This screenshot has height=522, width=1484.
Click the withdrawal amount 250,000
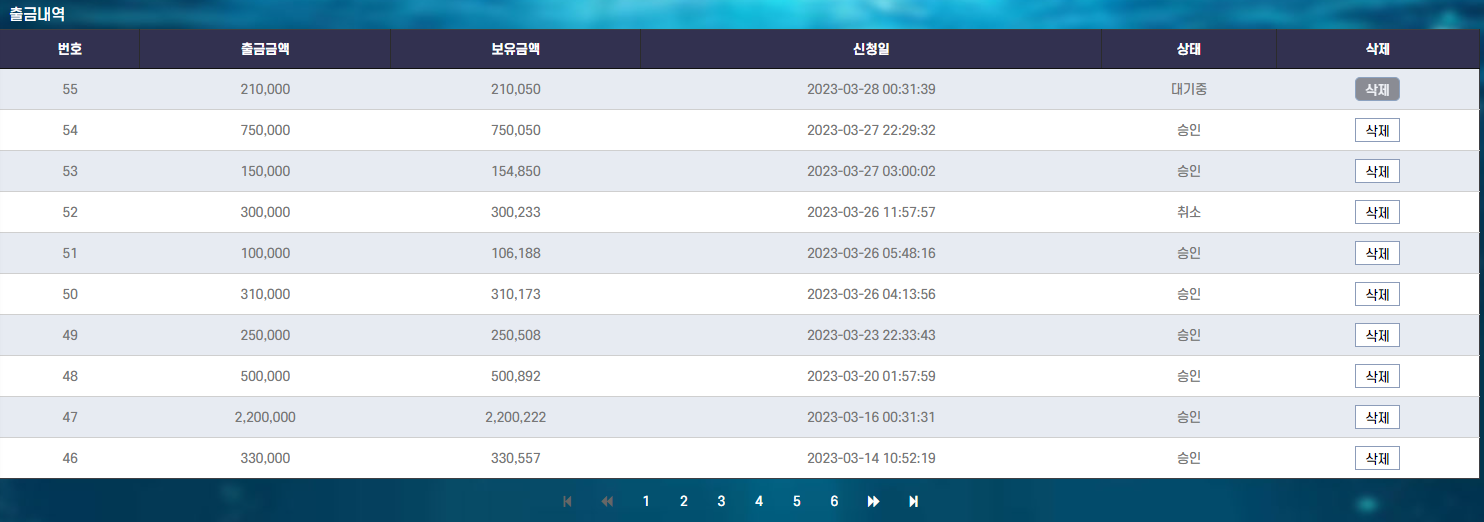[x=265, y=335]
